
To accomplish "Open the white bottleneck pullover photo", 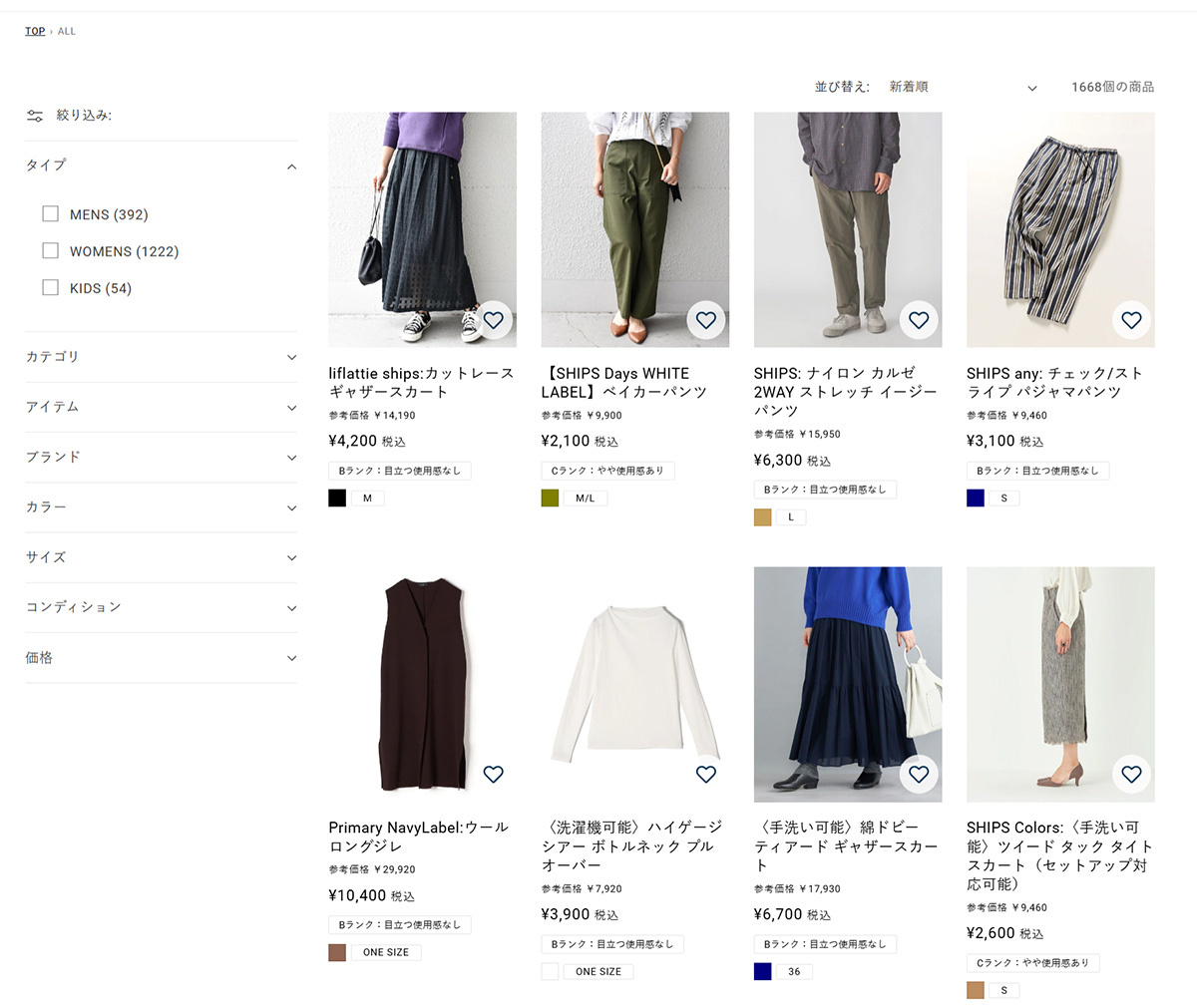I will (x=634, y=684).
